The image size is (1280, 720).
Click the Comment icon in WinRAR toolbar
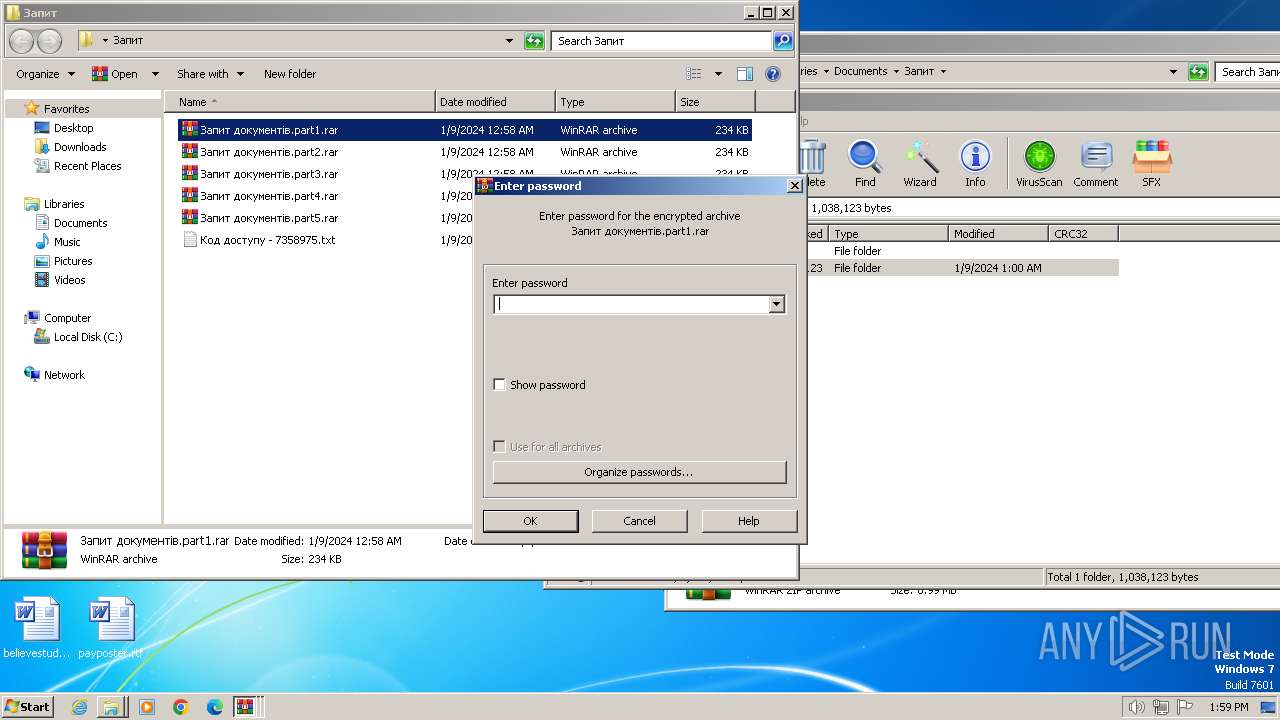click(1096, 164)
